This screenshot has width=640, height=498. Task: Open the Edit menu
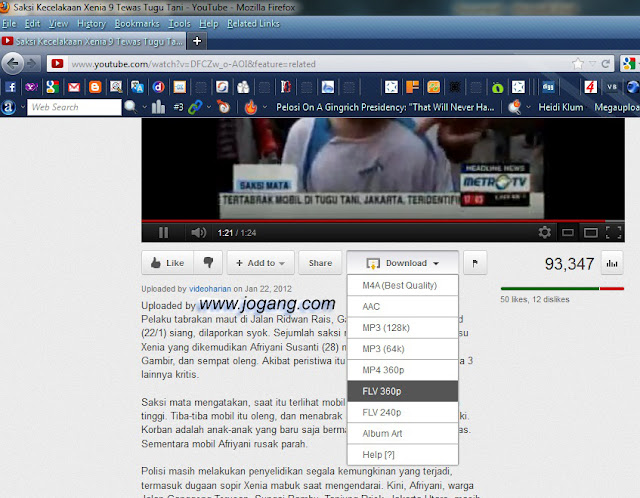(32, 24)
